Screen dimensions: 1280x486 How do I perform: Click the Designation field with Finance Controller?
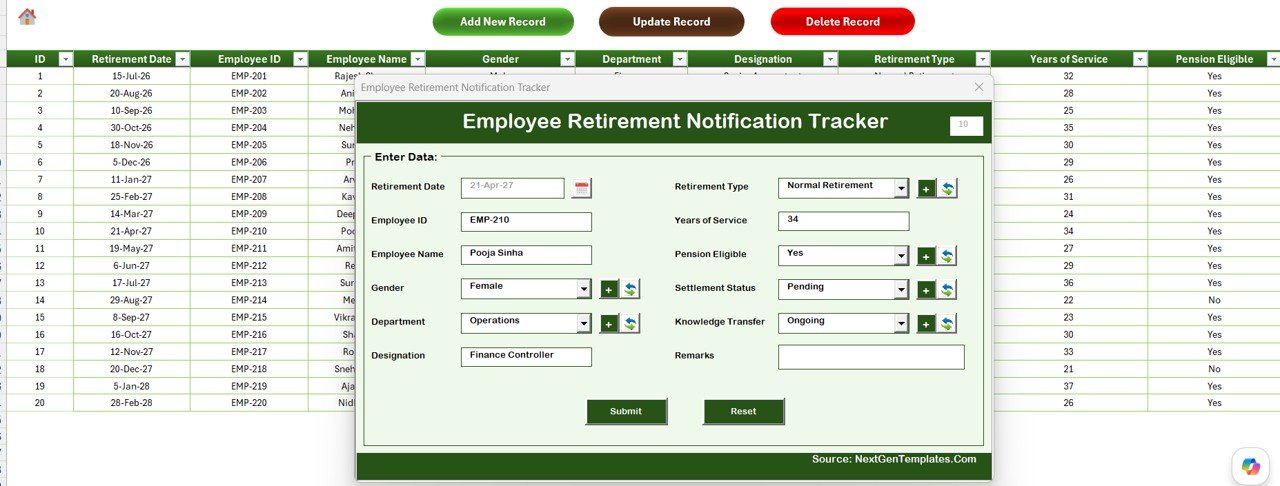[526, 357]
